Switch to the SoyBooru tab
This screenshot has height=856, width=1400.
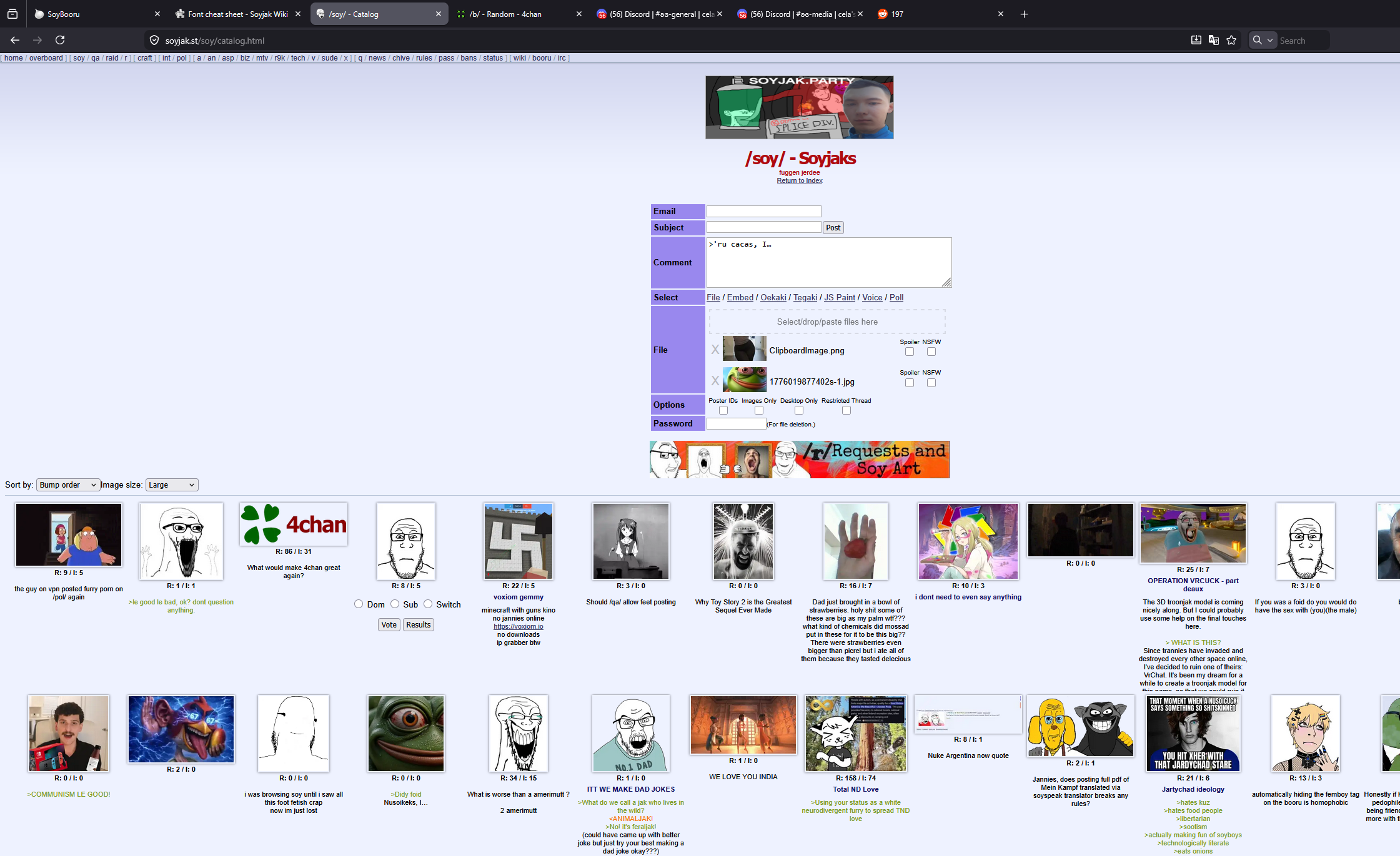click(x=94, y=14)
